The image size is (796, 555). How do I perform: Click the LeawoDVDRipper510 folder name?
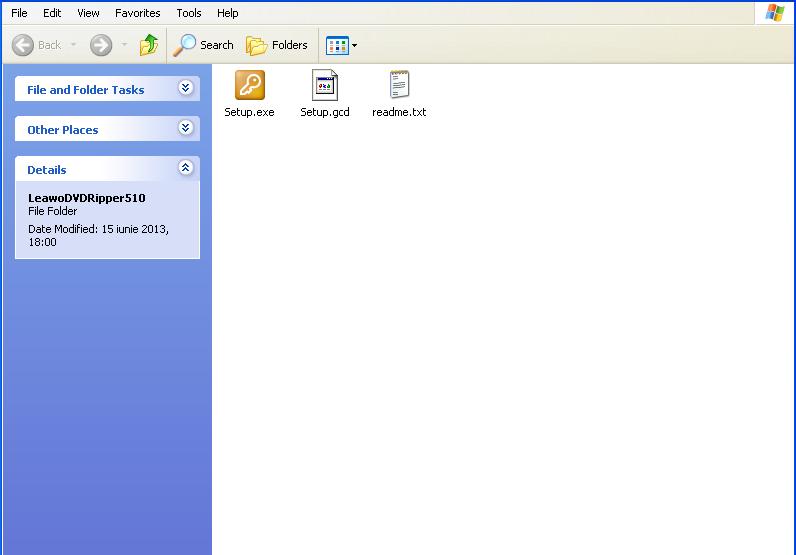point(87,198)
